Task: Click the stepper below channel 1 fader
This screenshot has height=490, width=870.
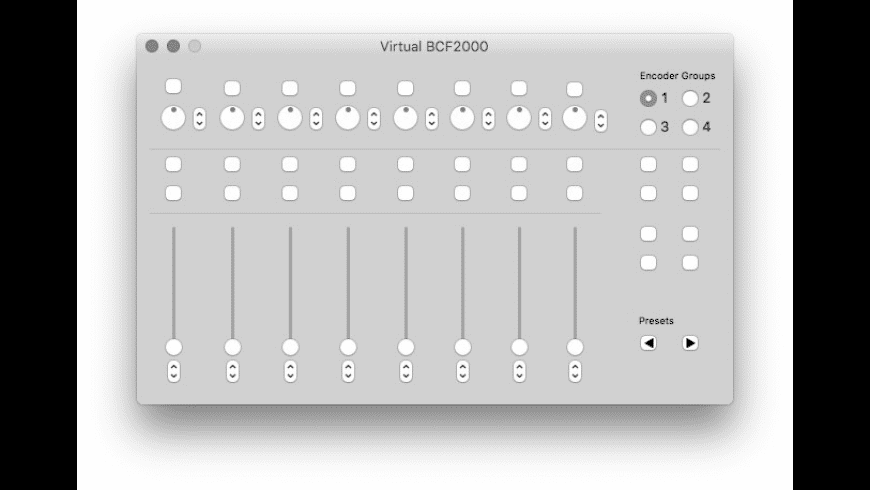Action: (174, 371)
